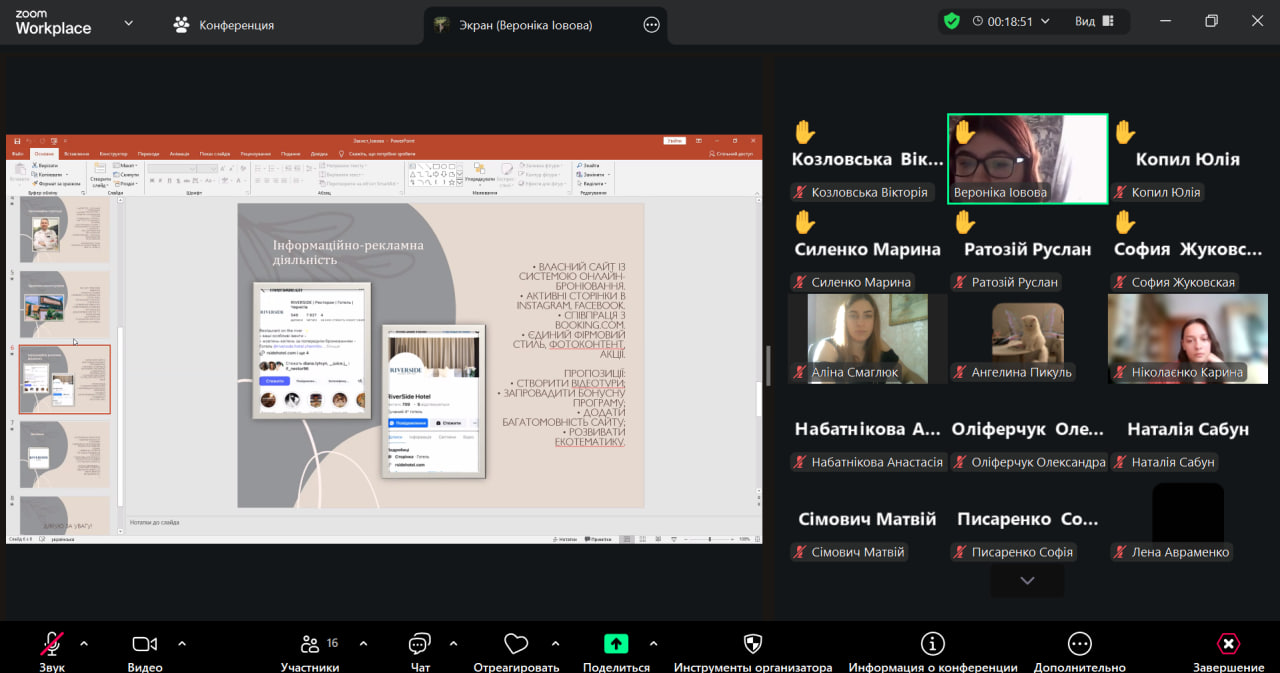Image resolution: width=1280 pixels, height=673 pixels.
Task: Expand audio options arrow next to Звук
Action: tap(84, 643)
